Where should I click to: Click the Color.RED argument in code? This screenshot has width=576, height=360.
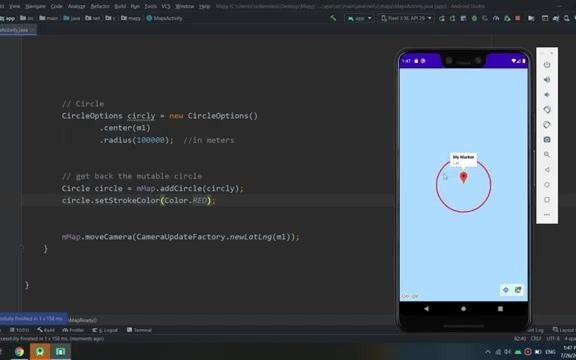(185, 201)
